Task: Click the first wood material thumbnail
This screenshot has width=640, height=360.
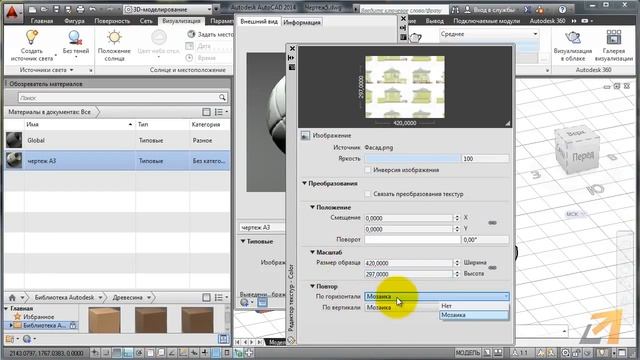Action: (104, 320)
